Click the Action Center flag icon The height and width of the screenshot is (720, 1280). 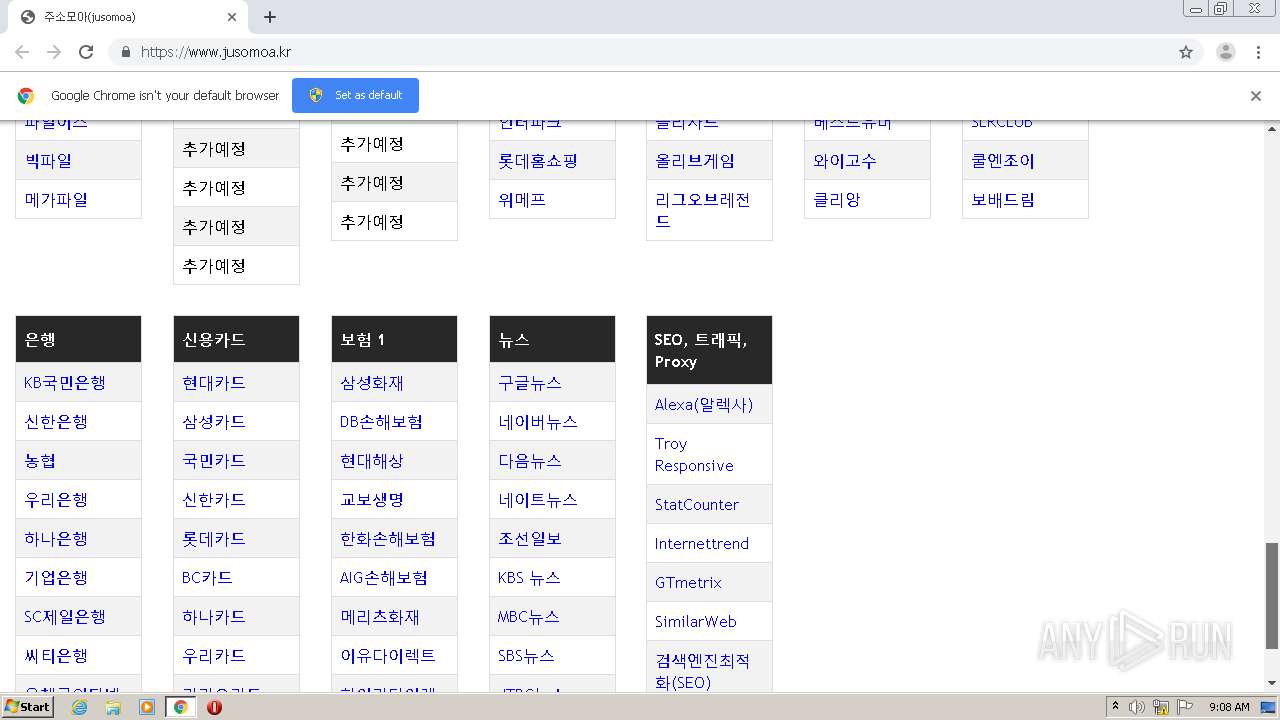pyautogui.click(x=1183, y=707)
